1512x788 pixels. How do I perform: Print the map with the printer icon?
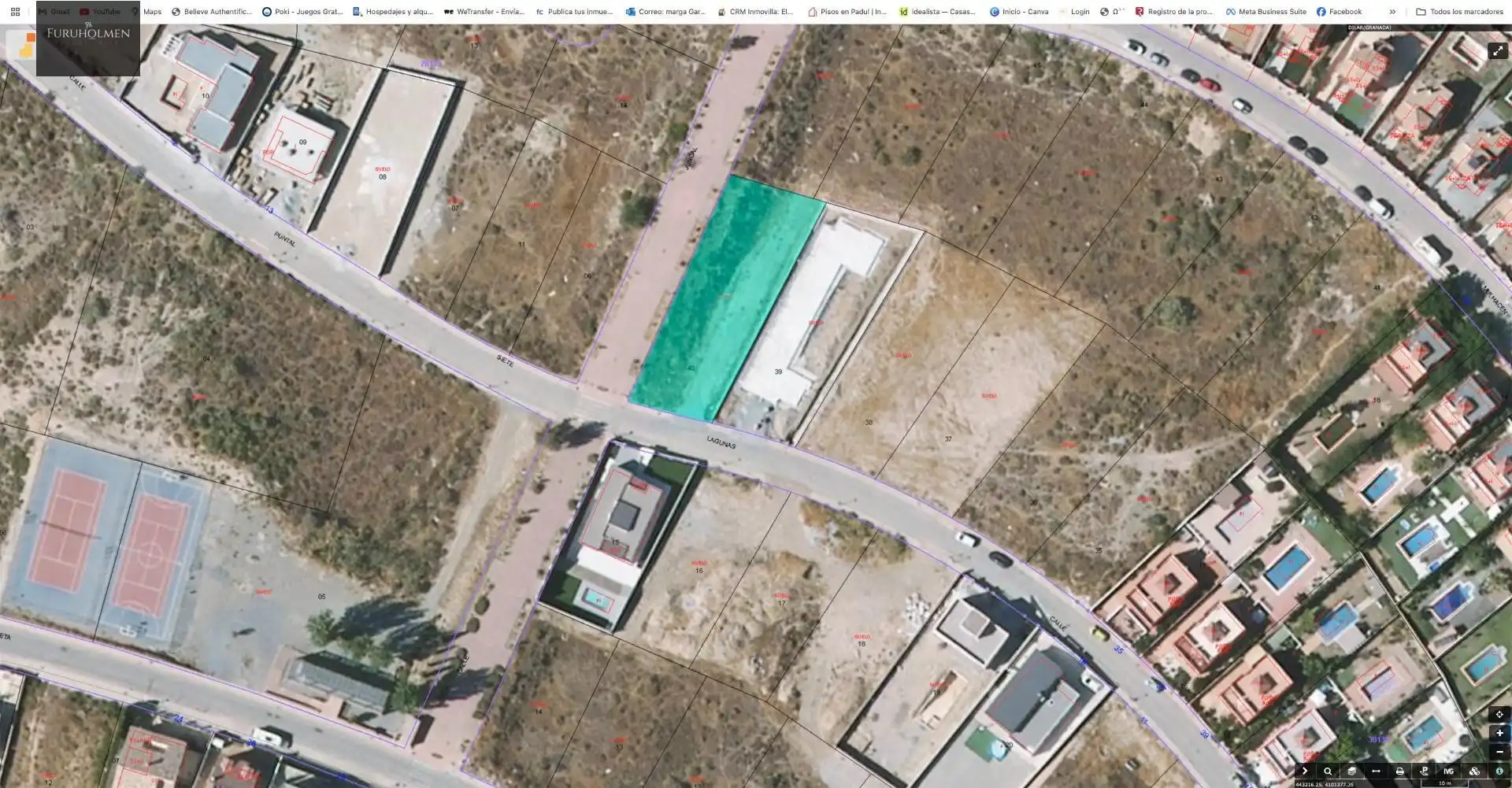pyautogui.click(x=1399, y=771)
